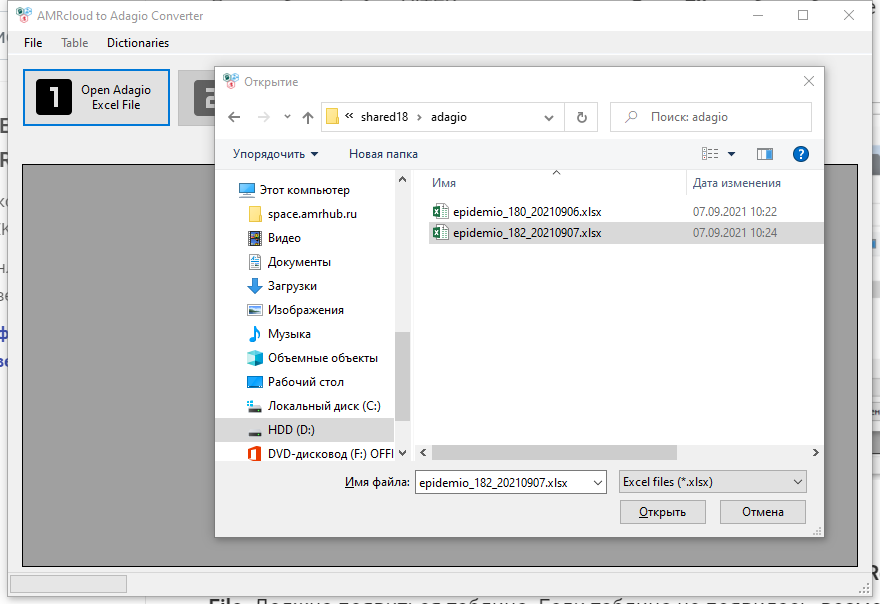Click the adagio path segment
Viewport: 880px width, 604px height.
[449, 117]
